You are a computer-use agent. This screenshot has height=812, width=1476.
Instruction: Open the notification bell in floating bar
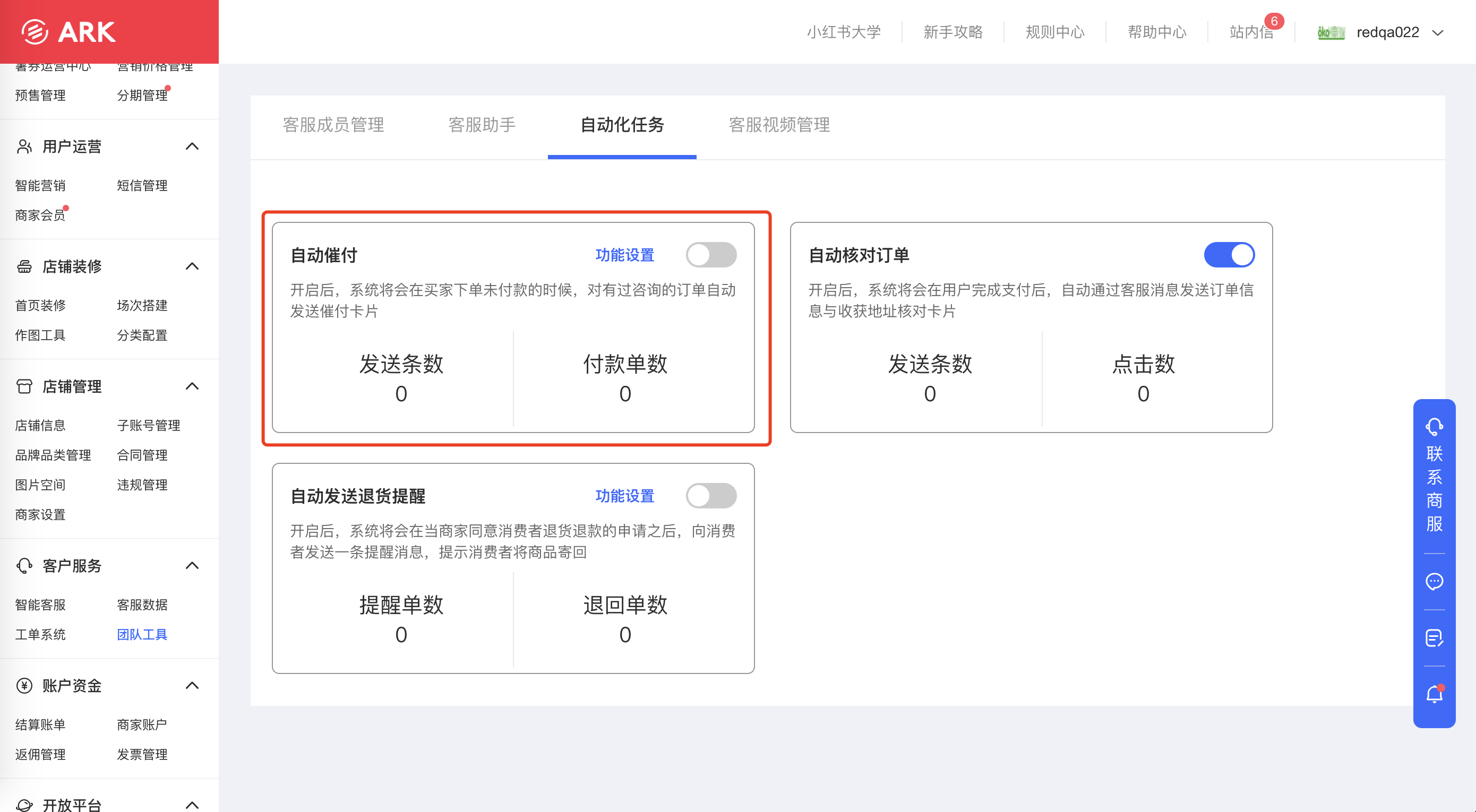(x=1434, y=695)
